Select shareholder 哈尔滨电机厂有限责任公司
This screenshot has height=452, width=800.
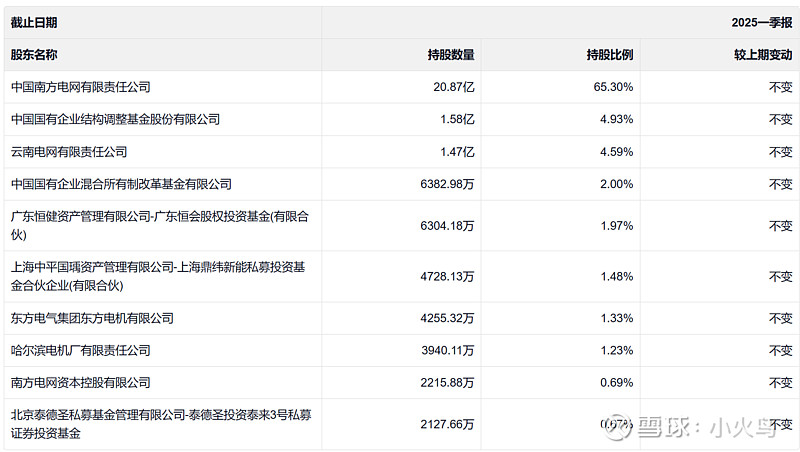81,350
